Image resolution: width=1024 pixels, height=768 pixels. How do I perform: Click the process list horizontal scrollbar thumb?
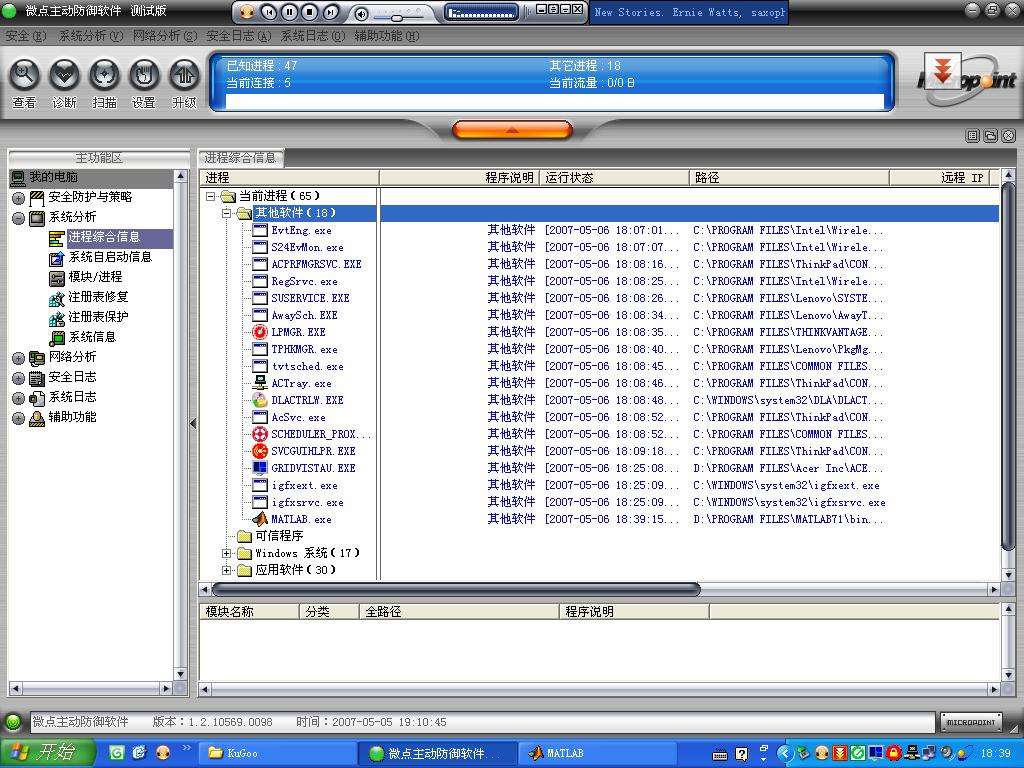pyautogui.click(x=456, y=590)
